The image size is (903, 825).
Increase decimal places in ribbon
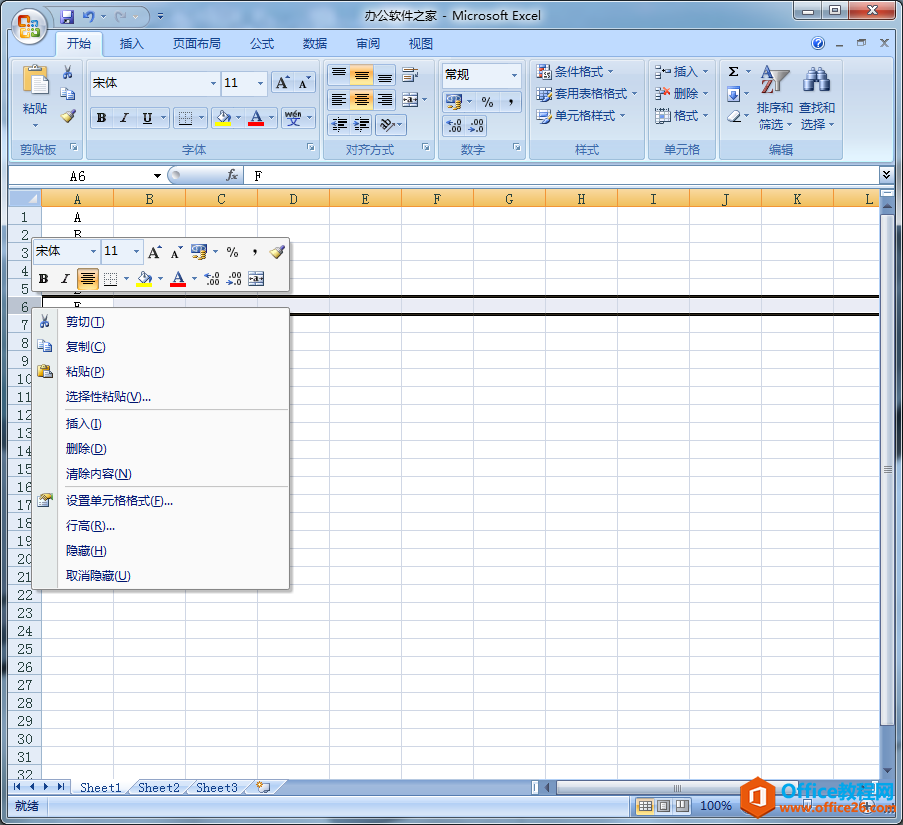(454, 125)
